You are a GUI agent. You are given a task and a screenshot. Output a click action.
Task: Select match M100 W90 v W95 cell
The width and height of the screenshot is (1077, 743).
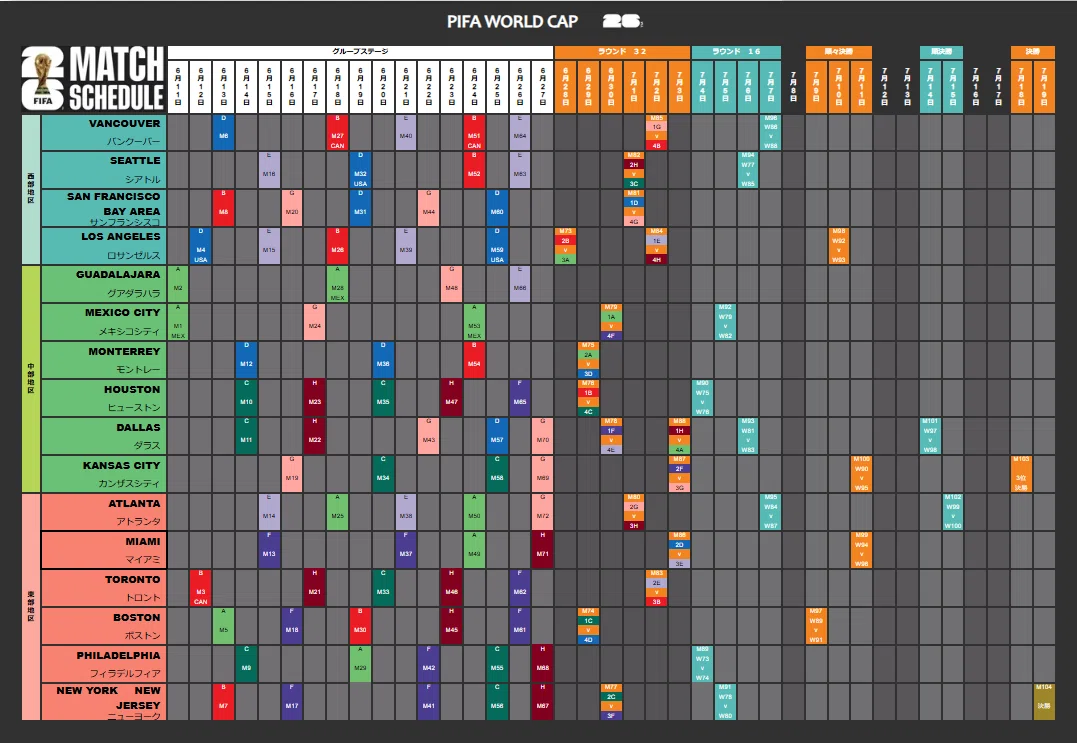pos(861,474)
